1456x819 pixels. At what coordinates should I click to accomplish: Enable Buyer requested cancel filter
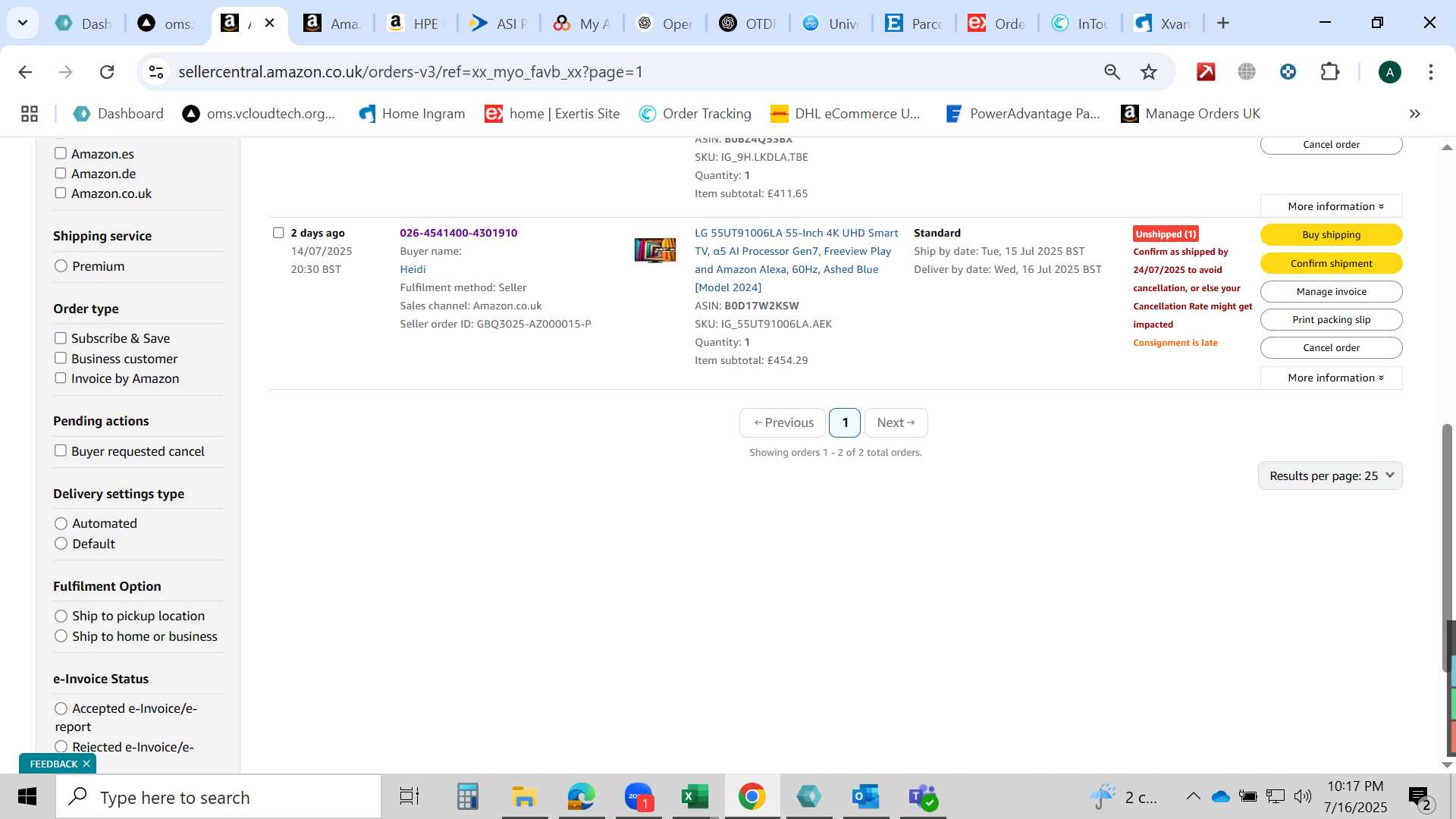[x=61, y=450]
